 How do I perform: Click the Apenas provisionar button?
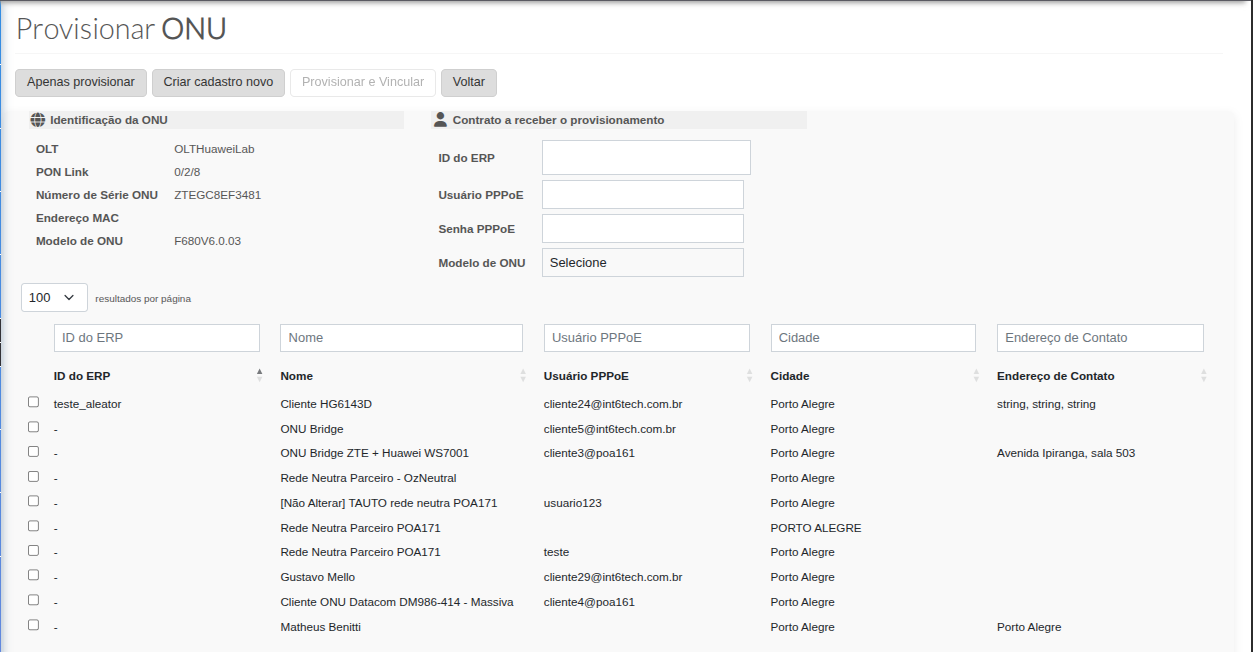(81, 82)
